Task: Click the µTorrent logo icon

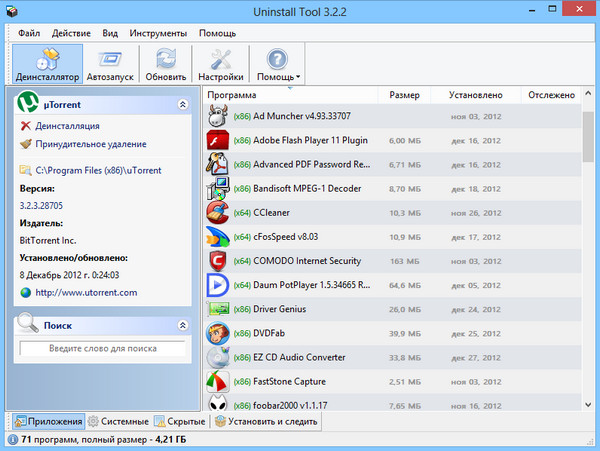Action: point(28,102)
